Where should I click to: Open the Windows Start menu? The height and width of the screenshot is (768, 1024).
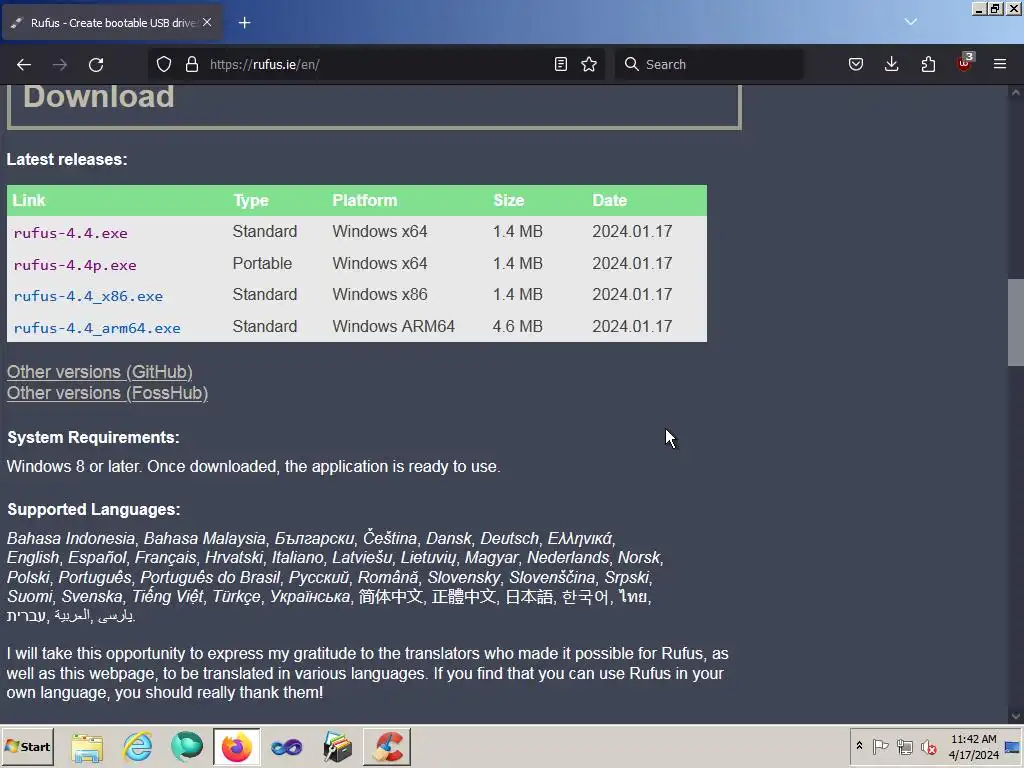coord(27,746)
